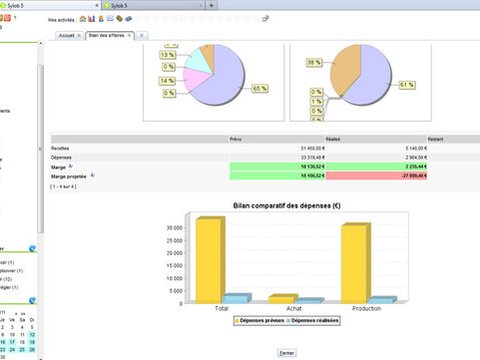The height and width of the screenshot is (360, 480).
Task: Close the Bilan des affaires tab
Action: click(129, 35)
